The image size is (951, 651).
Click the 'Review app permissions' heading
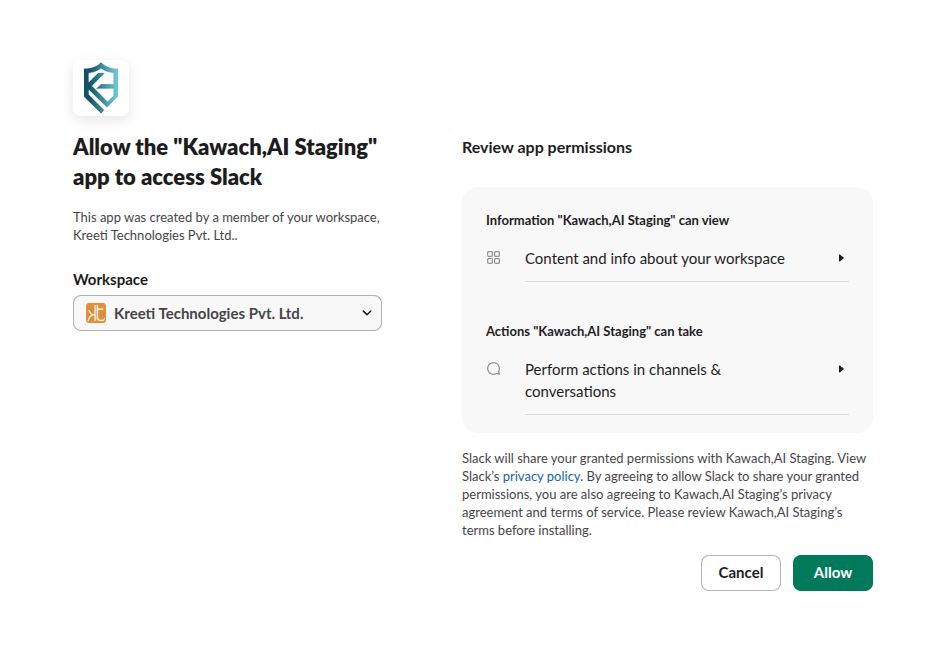click(547, 147)
